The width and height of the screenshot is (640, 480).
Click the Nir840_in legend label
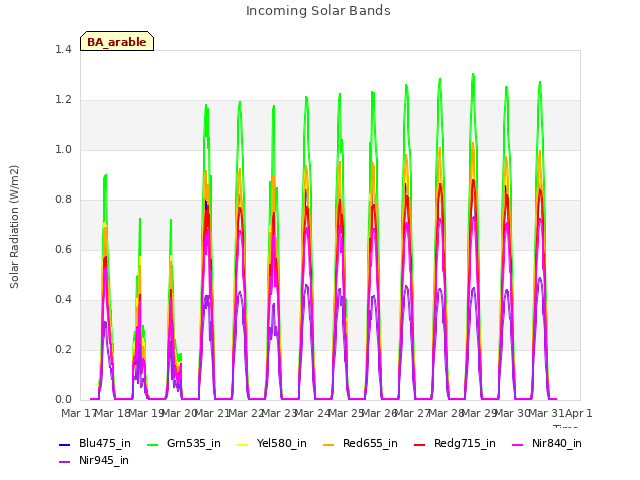[557, 443]
